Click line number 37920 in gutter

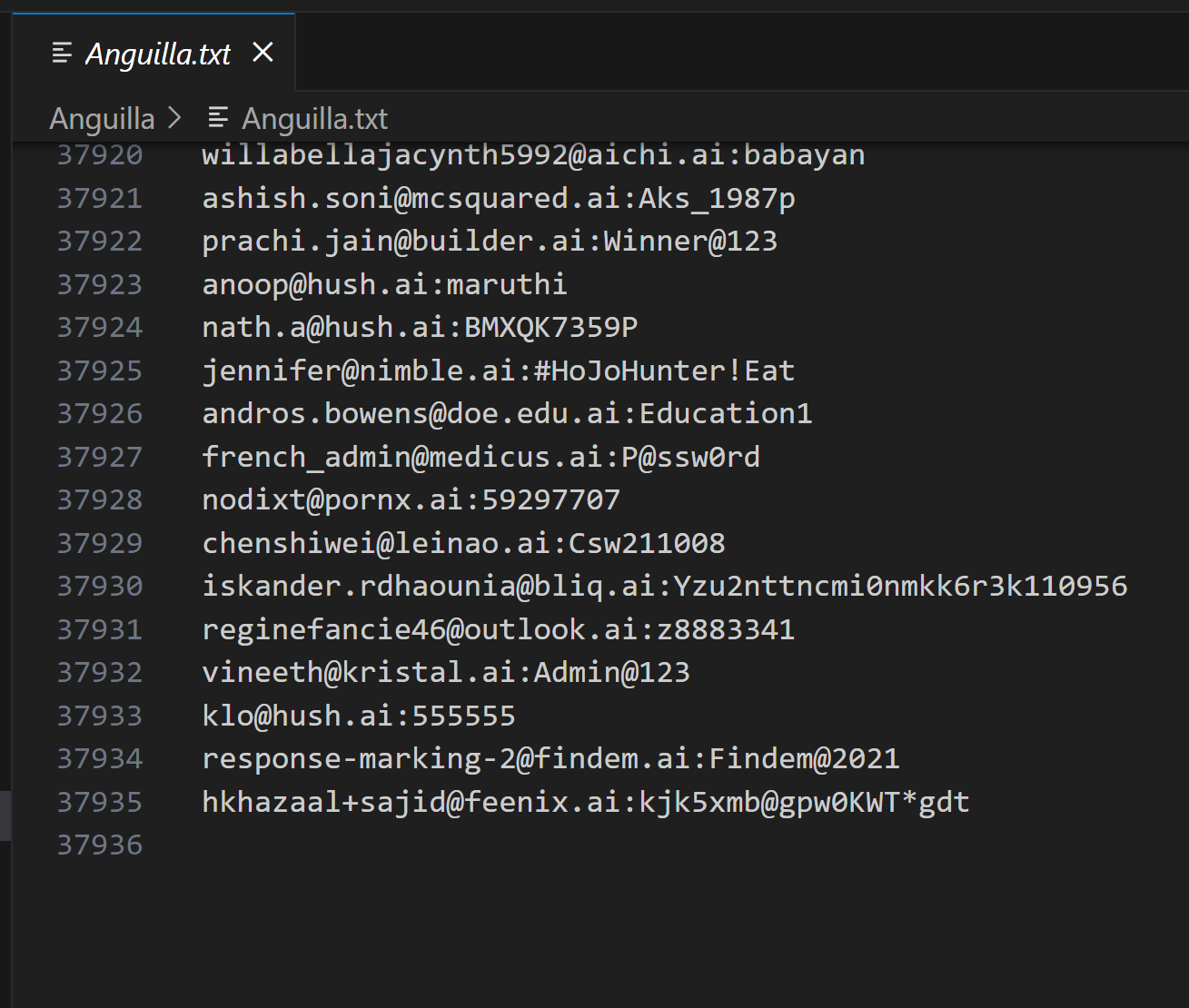point(100,155)
